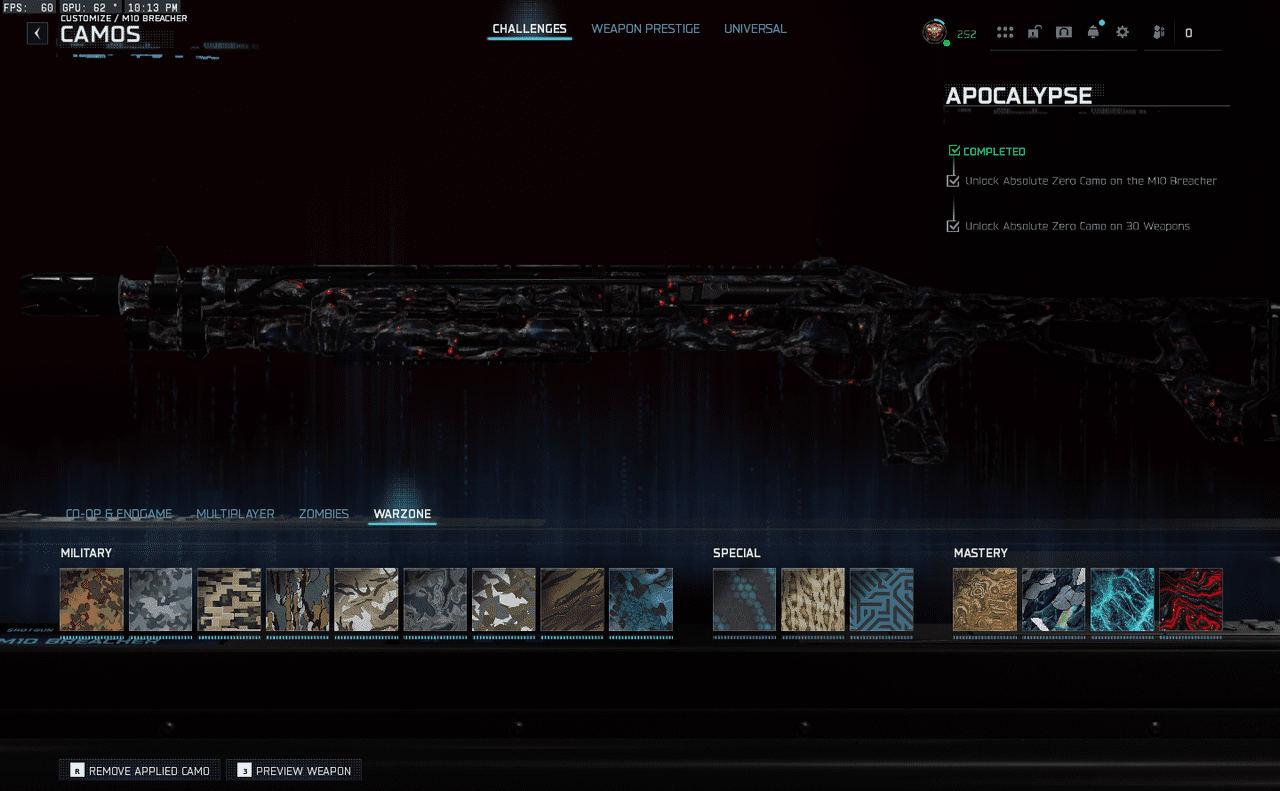Open the player profile emblem

coord(934,32)
